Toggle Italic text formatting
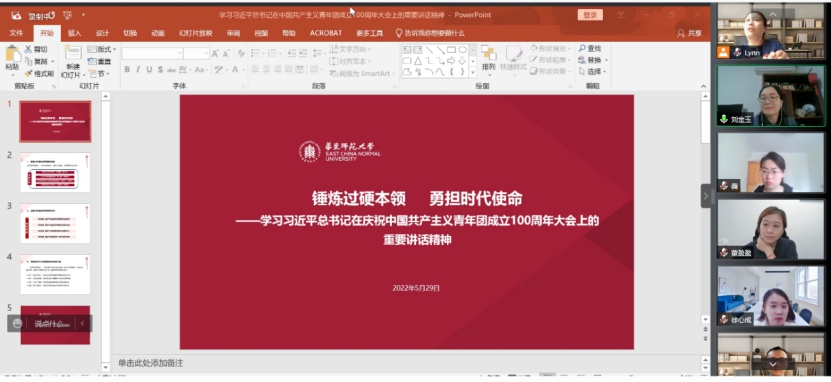The image size is (831, 382). tap(138, 69)
